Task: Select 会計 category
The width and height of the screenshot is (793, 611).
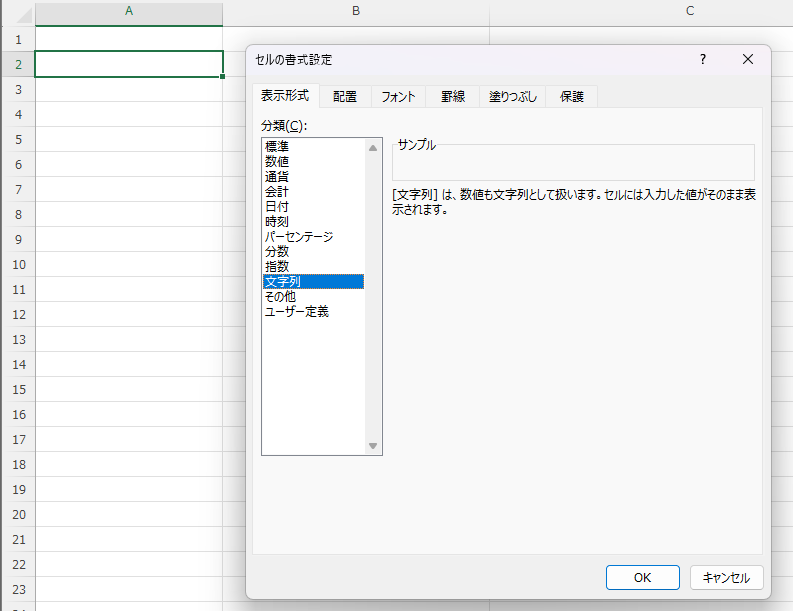Action: click(x=314, y=192)
